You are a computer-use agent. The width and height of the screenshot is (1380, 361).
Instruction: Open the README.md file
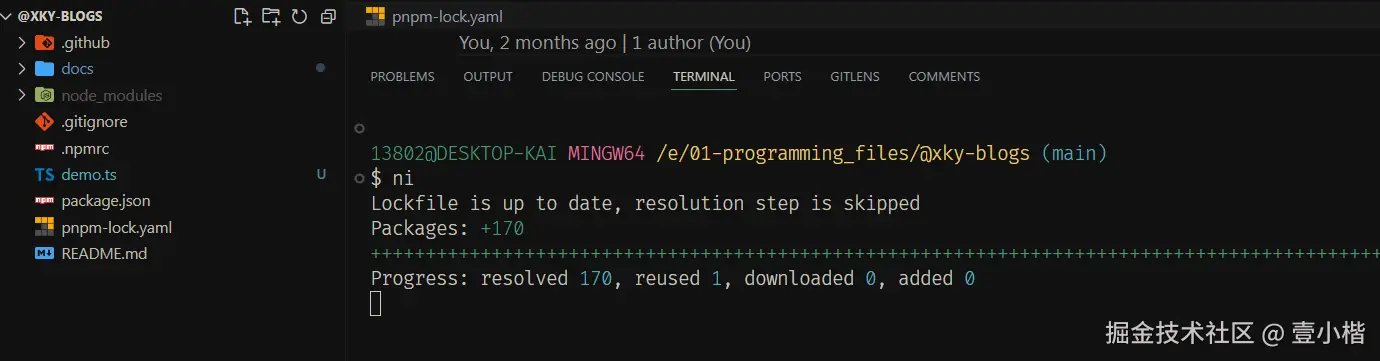[104, 254]
